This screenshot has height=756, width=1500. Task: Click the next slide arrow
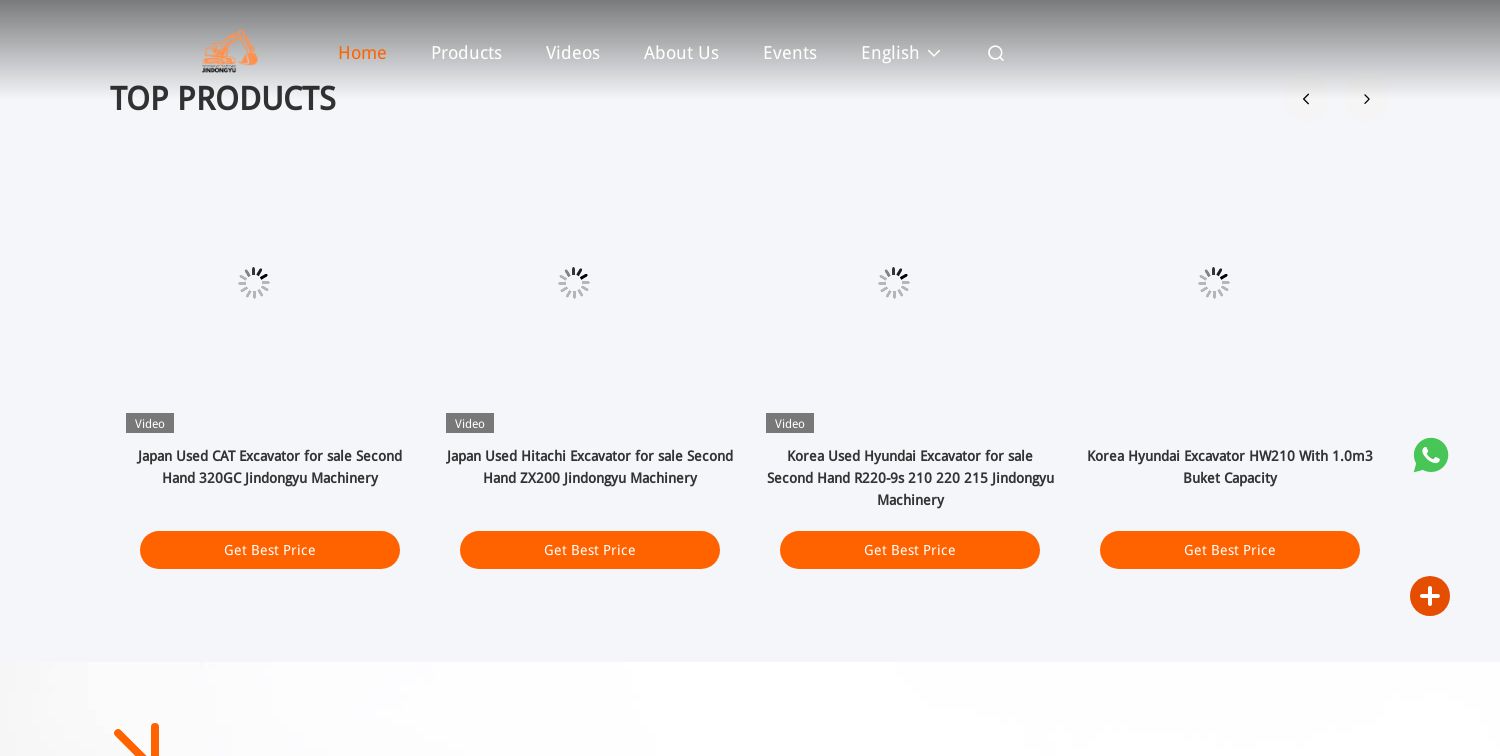(1367, 99)
